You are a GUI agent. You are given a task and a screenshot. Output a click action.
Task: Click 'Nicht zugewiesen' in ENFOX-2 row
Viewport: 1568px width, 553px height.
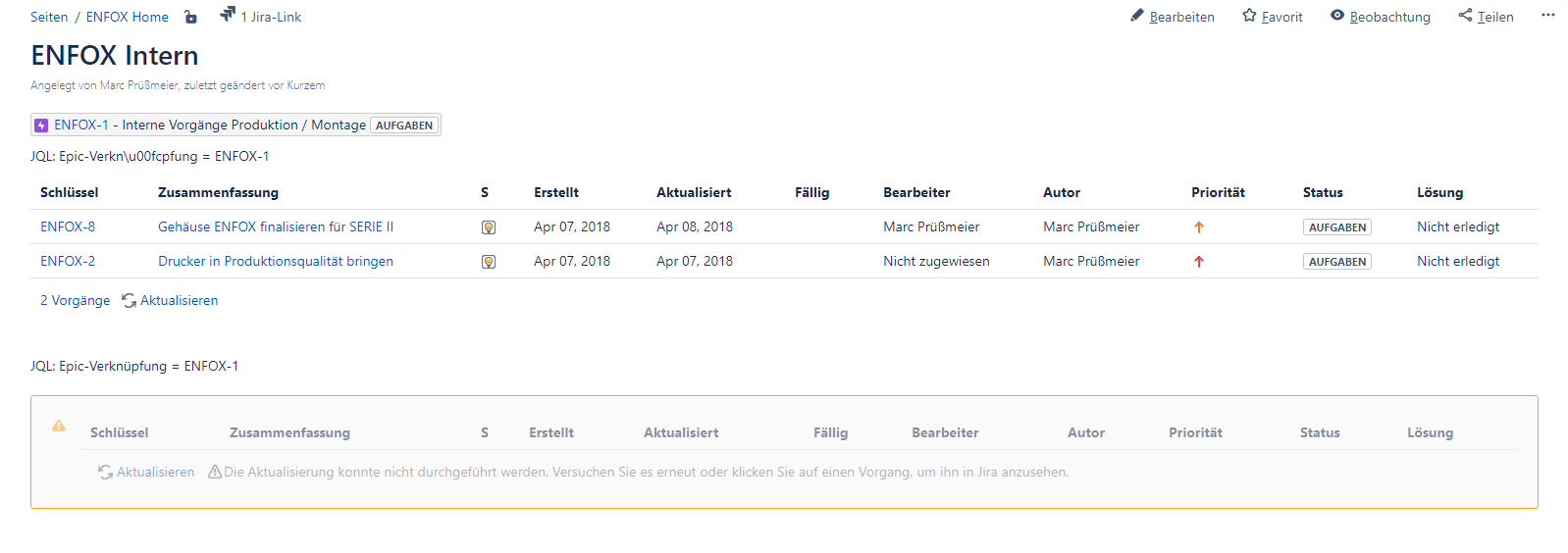(x=936, y=261)
